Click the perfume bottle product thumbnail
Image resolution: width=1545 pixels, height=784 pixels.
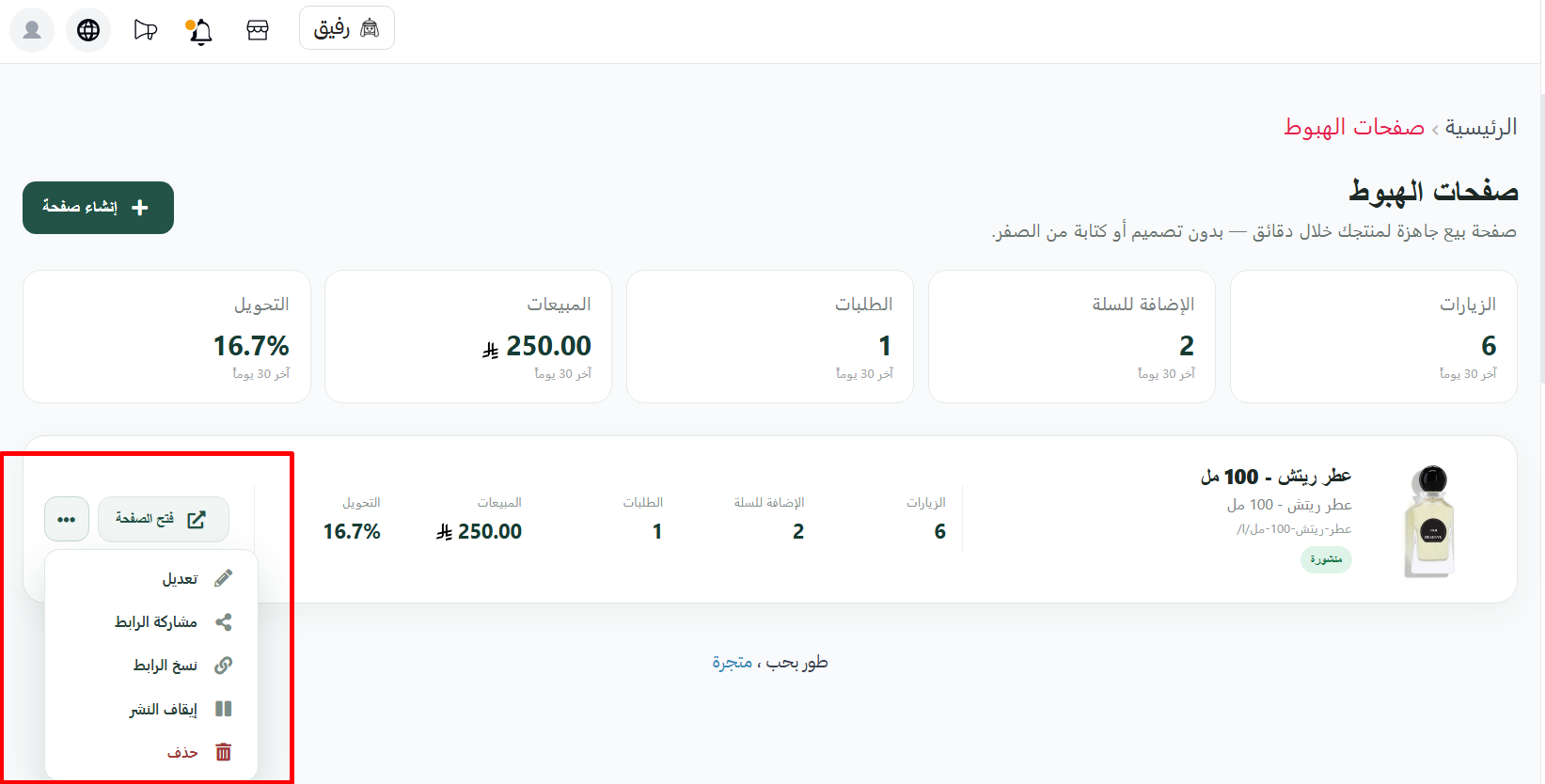(x=1429, y=520)
